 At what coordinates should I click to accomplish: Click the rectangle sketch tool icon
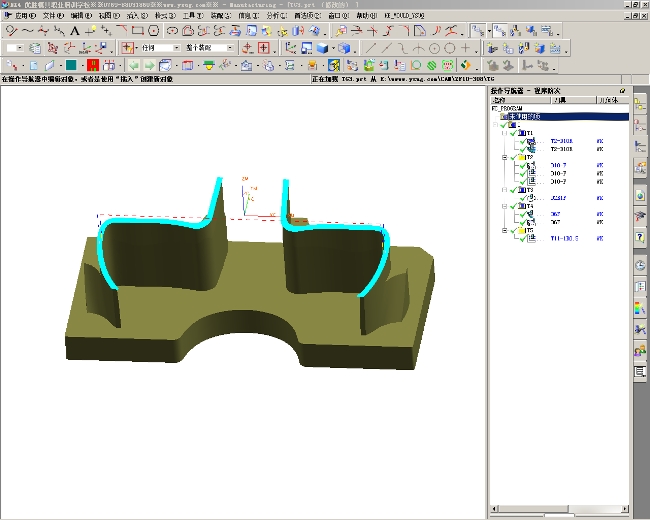click(x=137, y=31)
